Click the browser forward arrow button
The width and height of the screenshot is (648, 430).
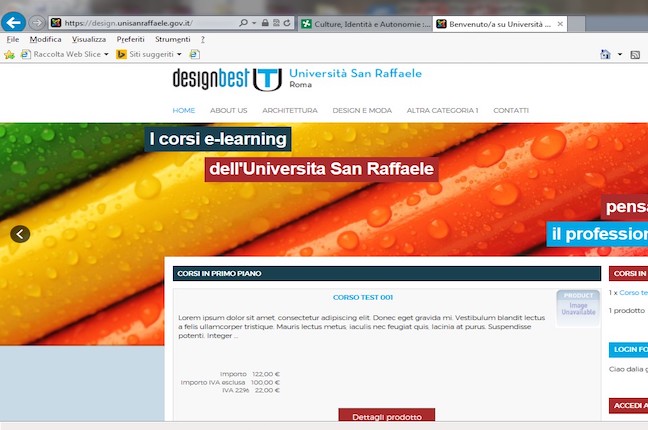pyautogui.click(x=37, y=22)
